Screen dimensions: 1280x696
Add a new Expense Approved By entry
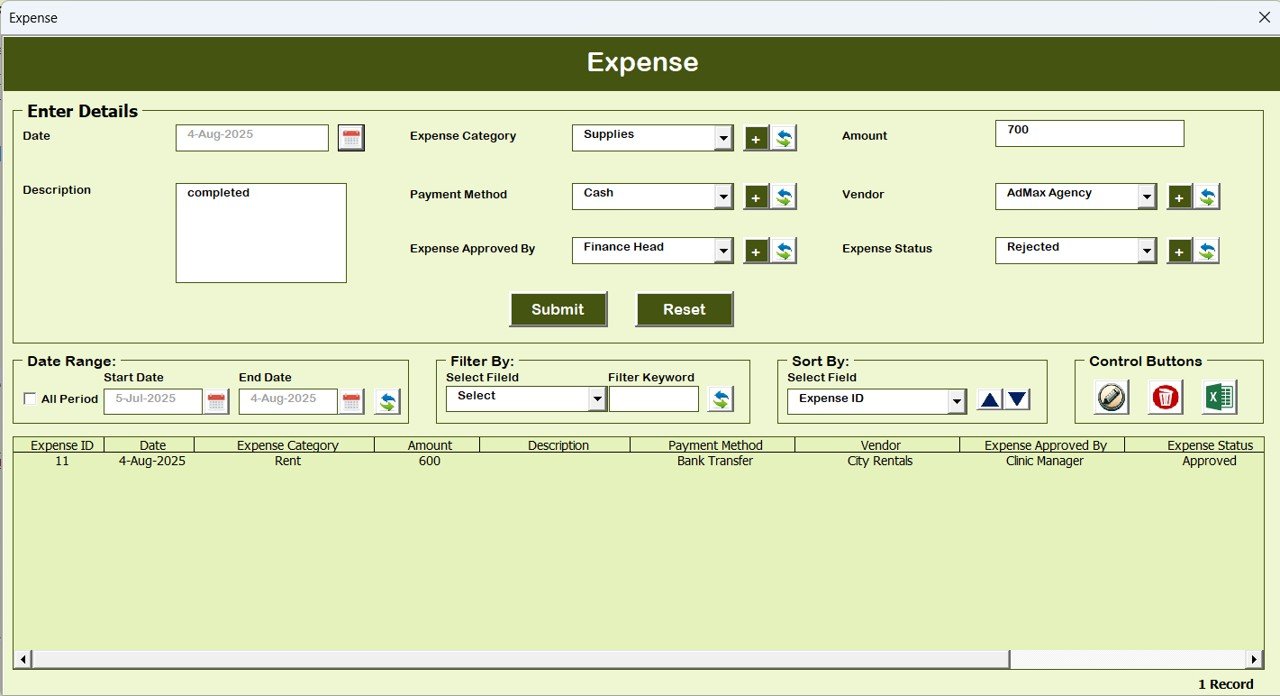pos(757,251)
